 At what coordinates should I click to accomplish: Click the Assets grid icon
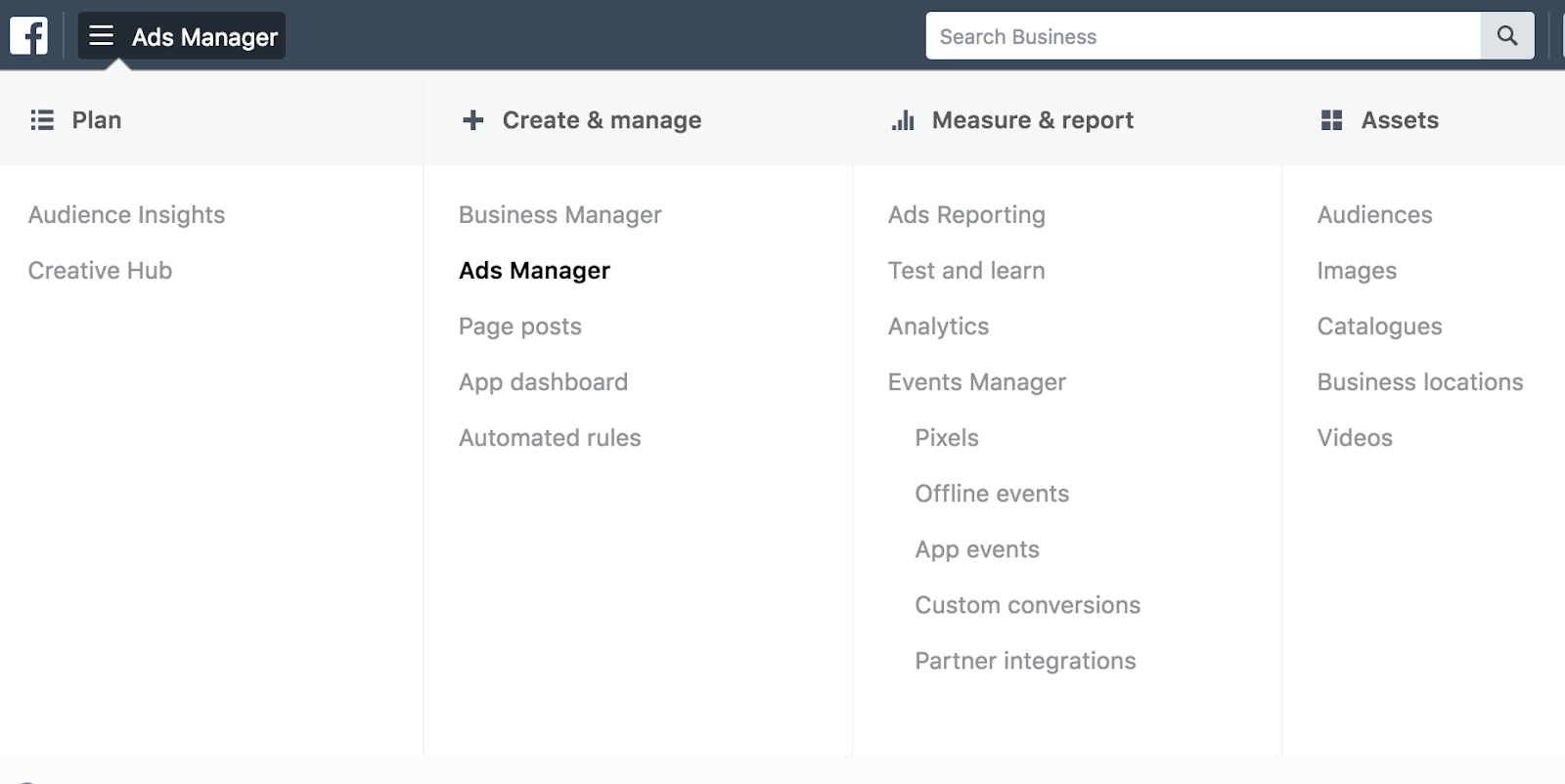pyautogui.click(x=1331, y=120)
